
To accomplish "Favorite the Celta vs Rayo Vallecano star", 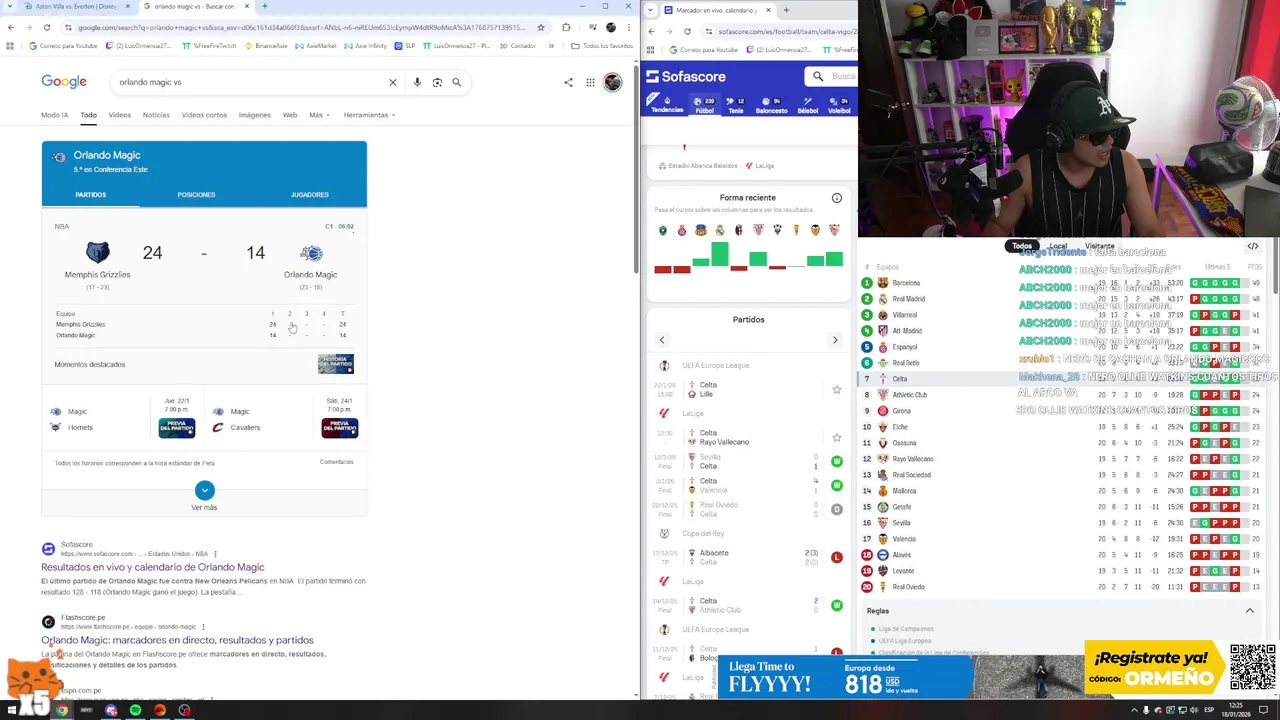I will pos(837,438).
